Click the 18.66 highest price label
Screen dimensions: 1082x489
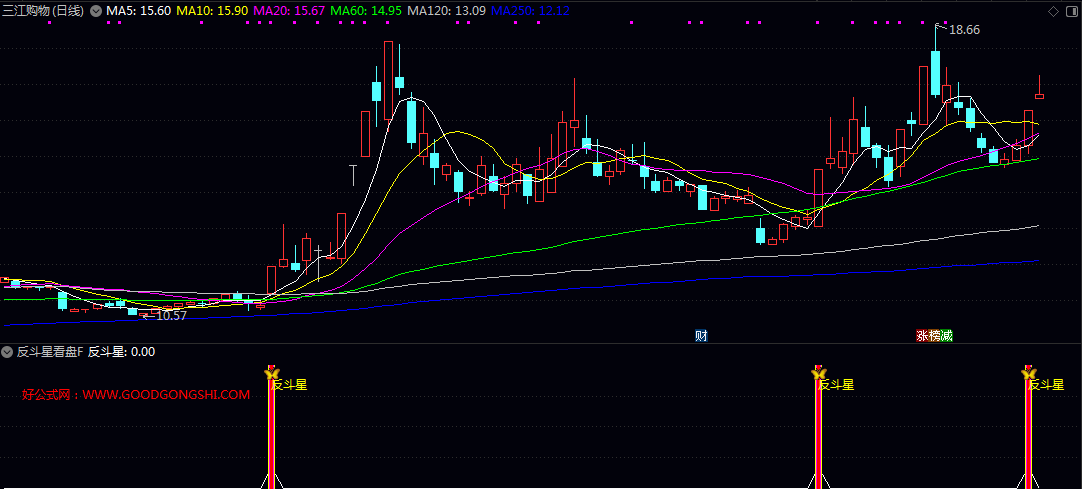[964, 30]
